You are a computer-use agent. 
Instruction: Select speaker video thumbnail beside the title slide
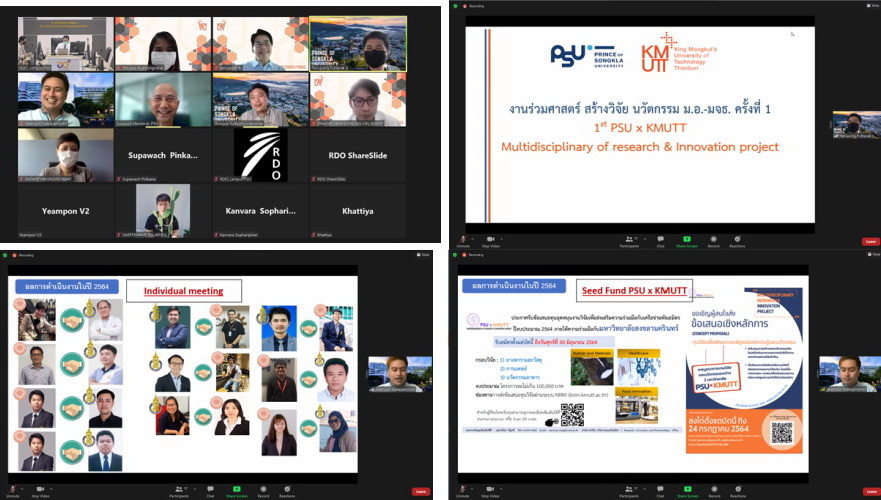tap(856, 125)
